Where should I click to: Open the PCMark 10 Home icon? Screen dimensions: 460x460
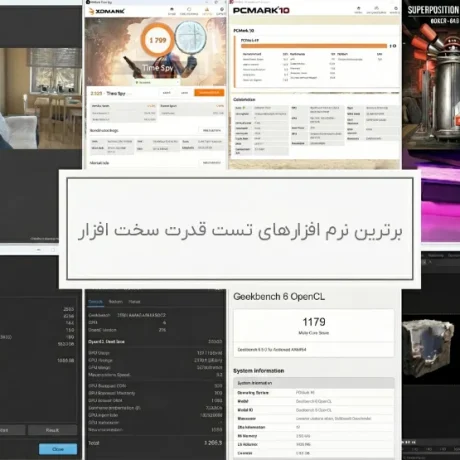(x=358, y=10)
